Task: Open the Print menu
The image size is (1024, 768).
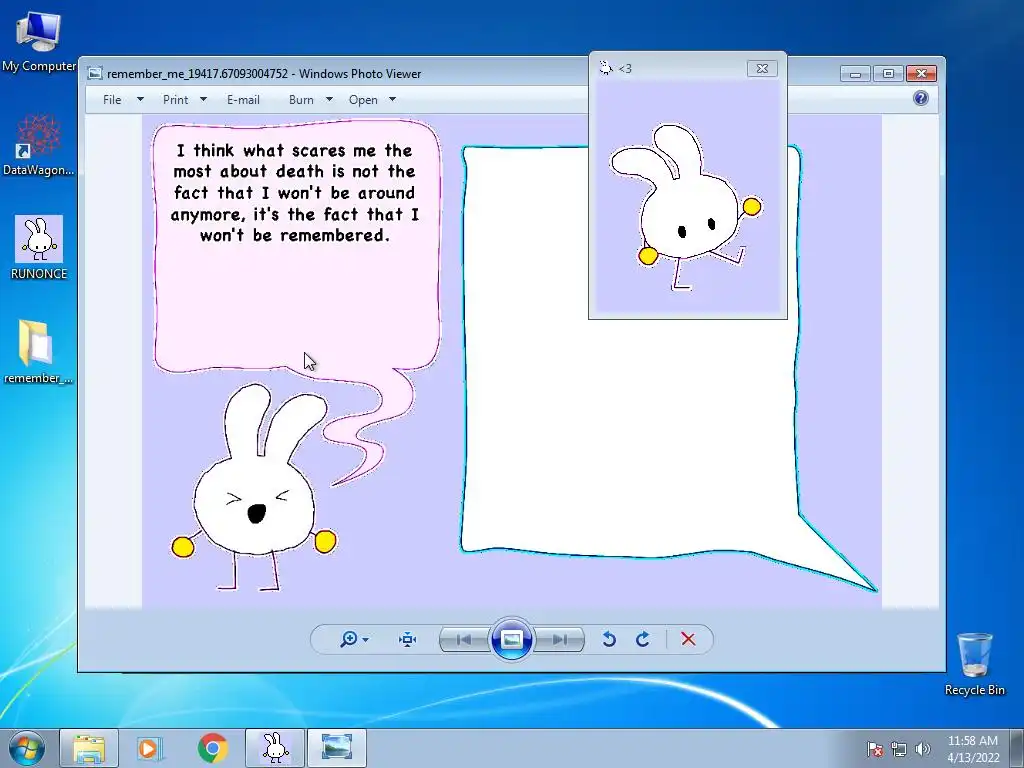Action: [176, 100]
